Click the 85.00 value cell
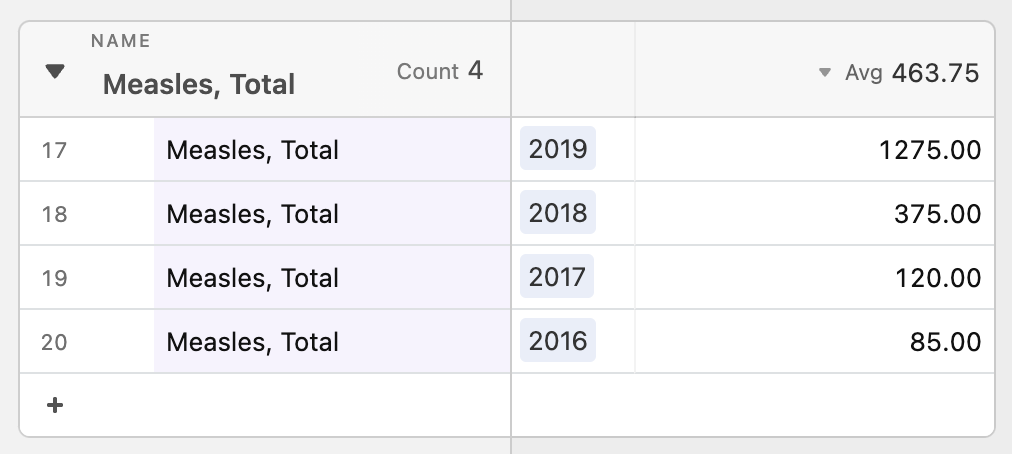 pyautogui.click(x=815, y=341)
